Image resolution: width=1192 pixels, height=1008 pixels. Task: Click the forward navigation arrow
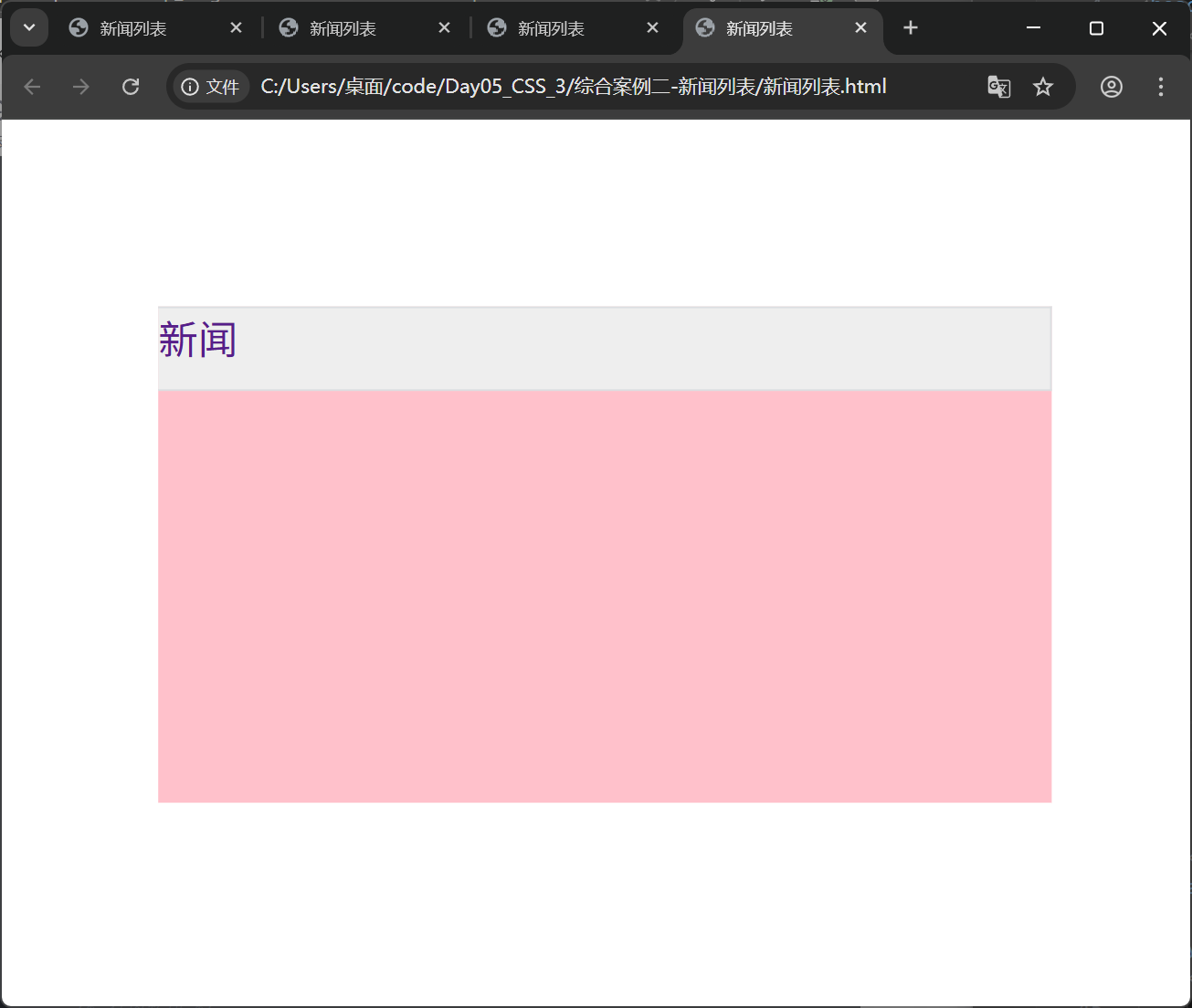click(x=80, y=86)
